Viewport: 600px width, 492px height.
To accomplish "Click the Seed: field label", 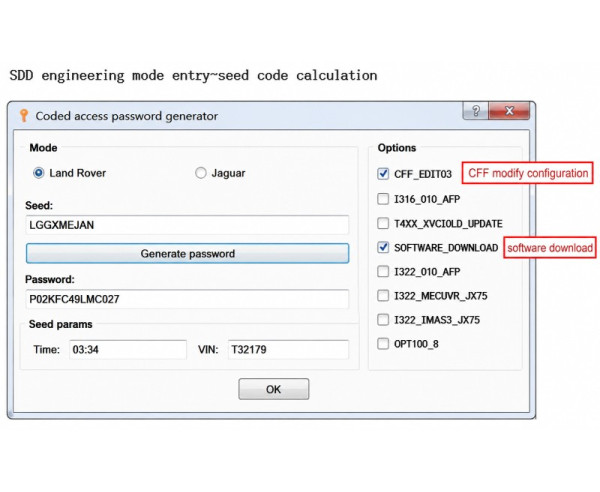I will coord(39,205).
